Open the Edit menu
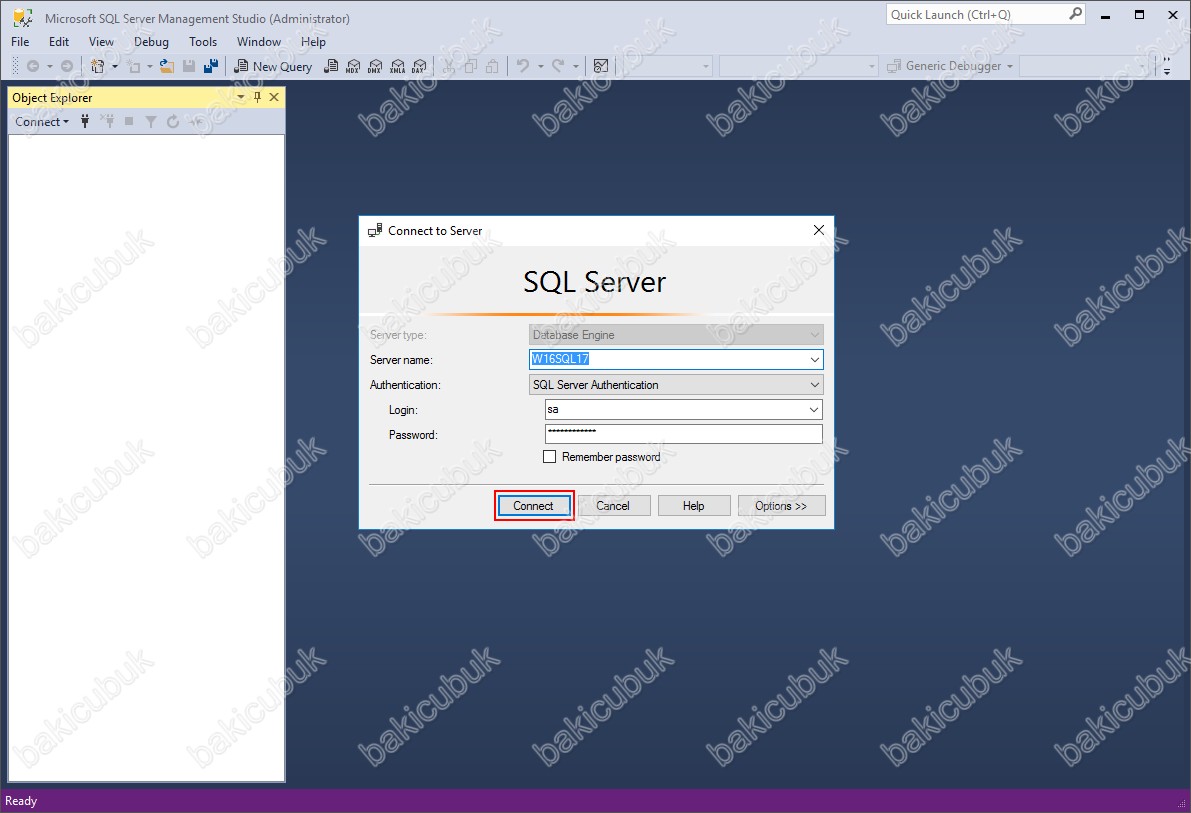The height and width of the screenshot is (813, 1191). click(x=58, y=42)
